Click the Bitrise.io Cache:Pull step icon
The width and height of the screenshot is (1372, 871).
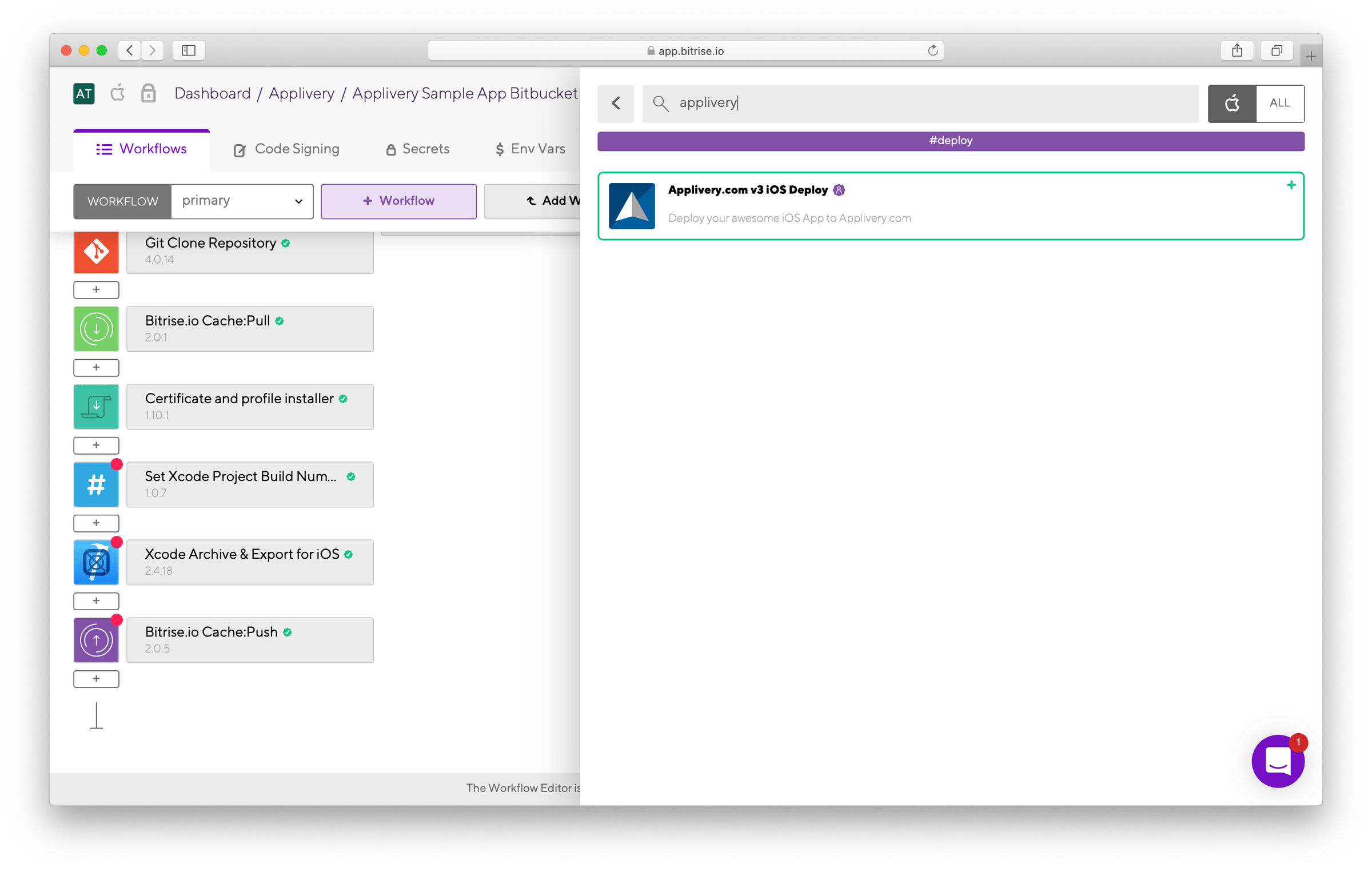pos(96,329)
